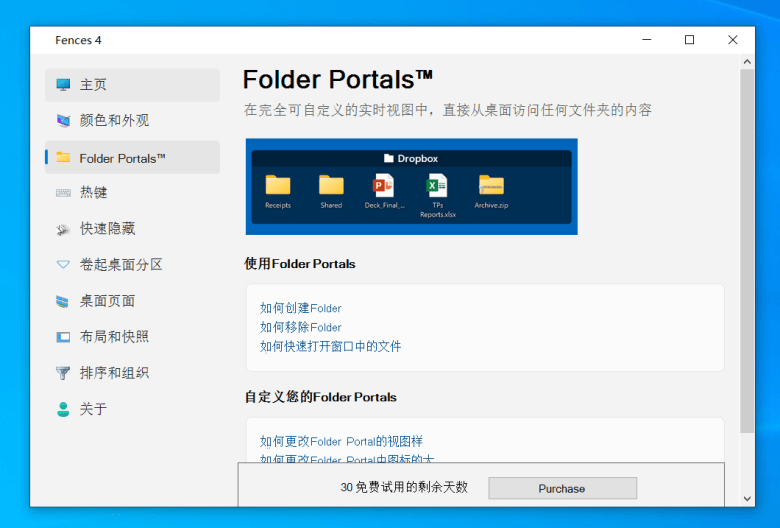This screenshot has width=780, height=528.
Task: Click the PowerPoint Deck_Final file icon
Action: [x=384, y=185]
